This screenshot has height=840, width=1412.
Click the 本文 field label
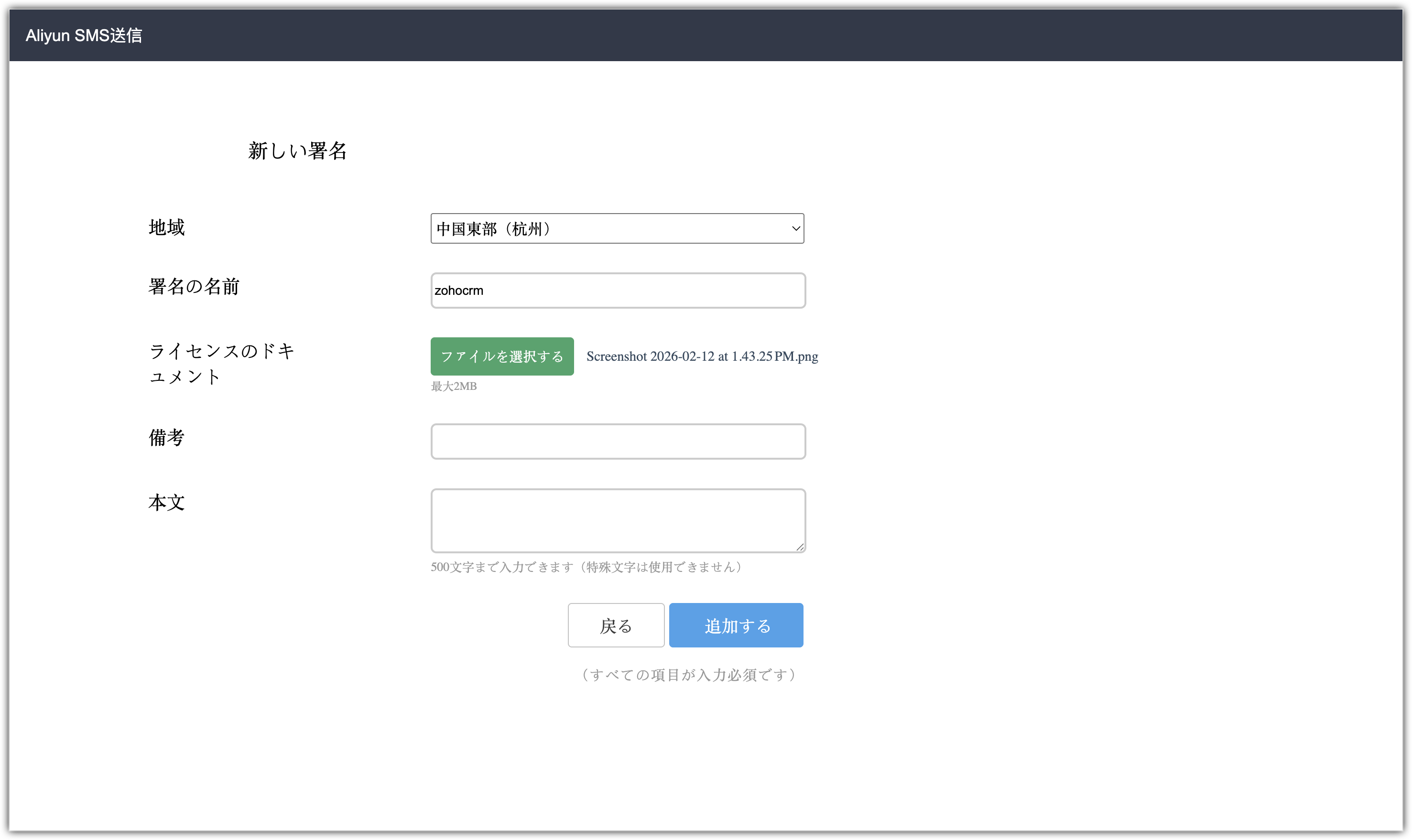tap(166, 503)
